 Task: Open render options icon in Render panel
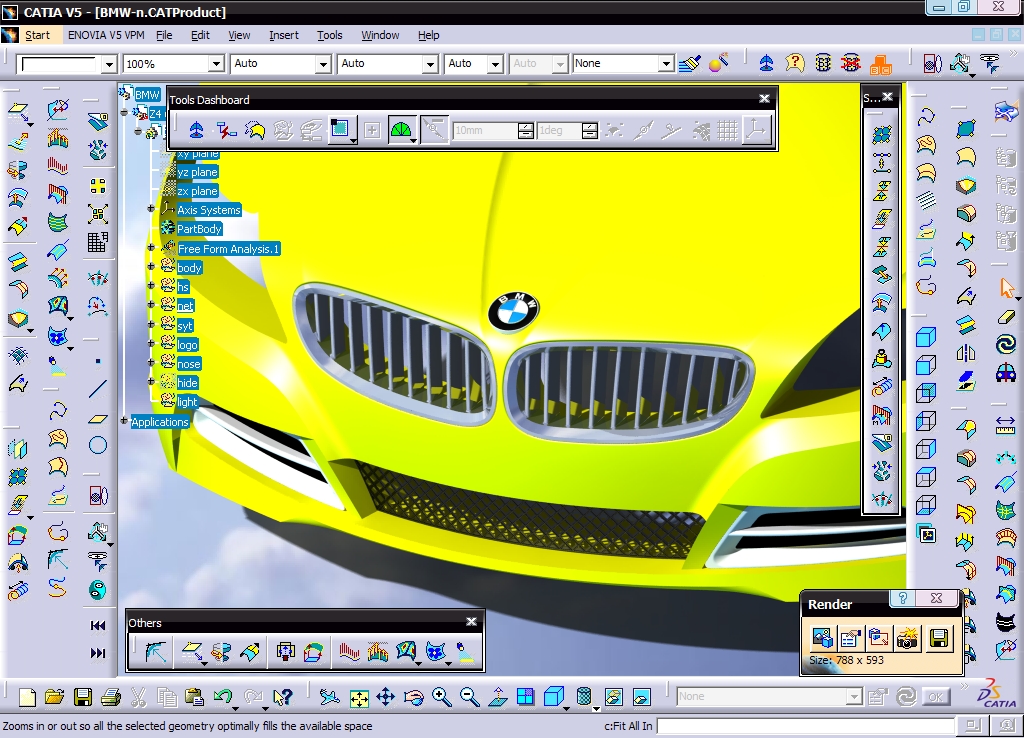click(851, 638)
